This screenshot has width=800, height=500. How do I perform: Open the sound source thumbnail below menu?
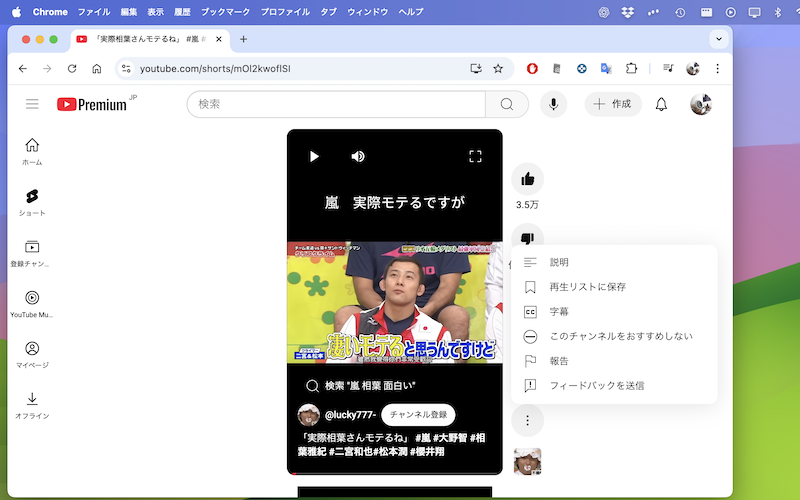(x=528, y=461)
